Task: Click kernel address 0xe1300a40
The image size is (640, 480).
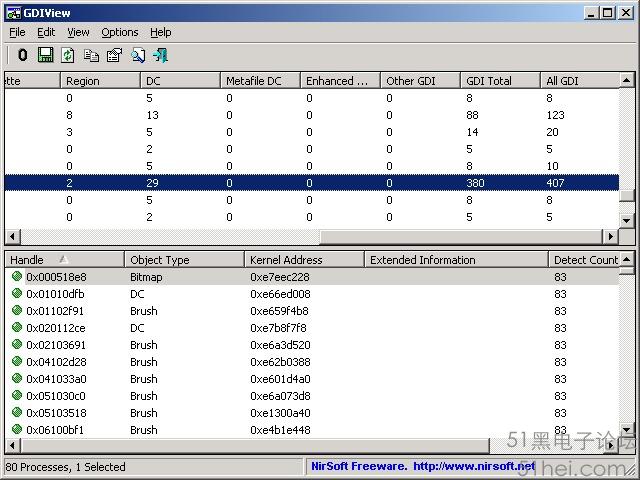Action: click(x=280, y=413)
